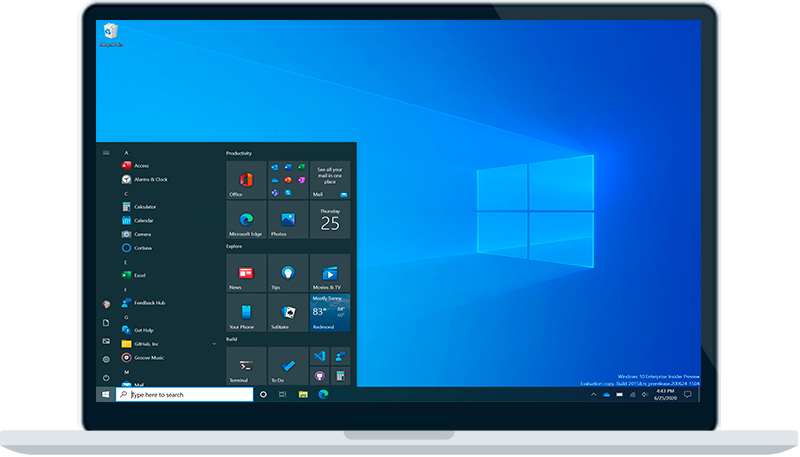Open the taskbar clock showing 4:43 PM

coord(665,394)
